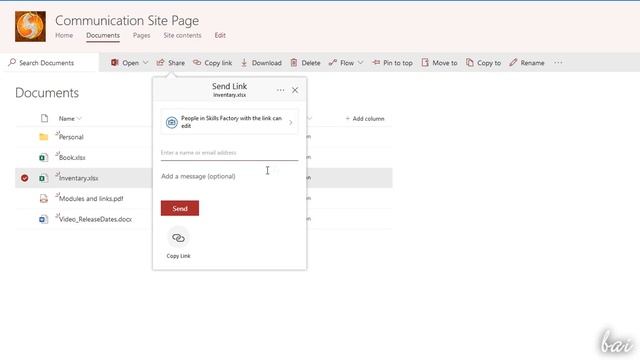Open the Inventary.xlsx file
The height and width of the screenshot is (360, 640).
coord(78,178)
